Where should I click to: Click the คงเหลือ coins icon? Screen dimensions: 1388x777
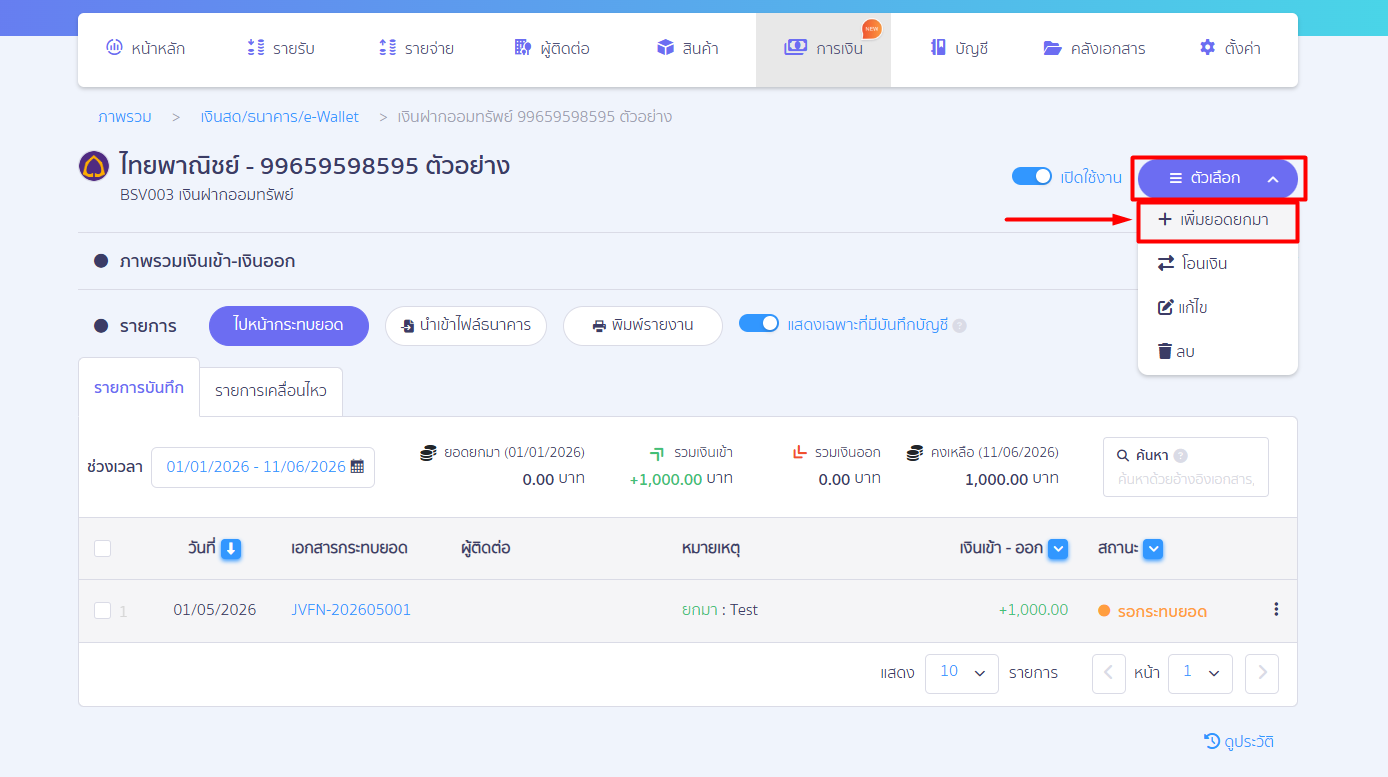point(914,453)
